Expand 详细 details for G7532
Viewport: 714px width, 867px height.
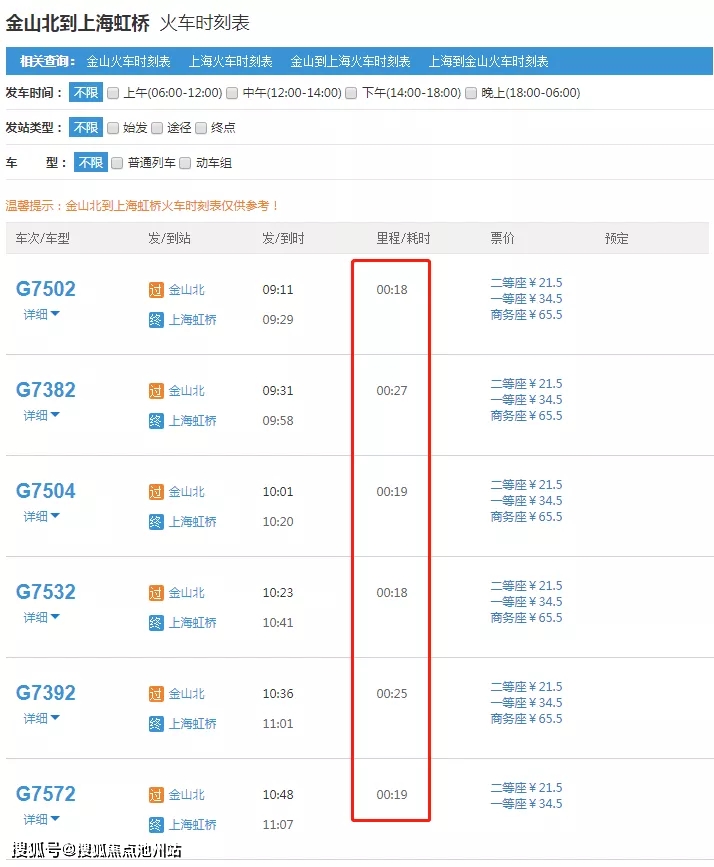tap(41, 617)
